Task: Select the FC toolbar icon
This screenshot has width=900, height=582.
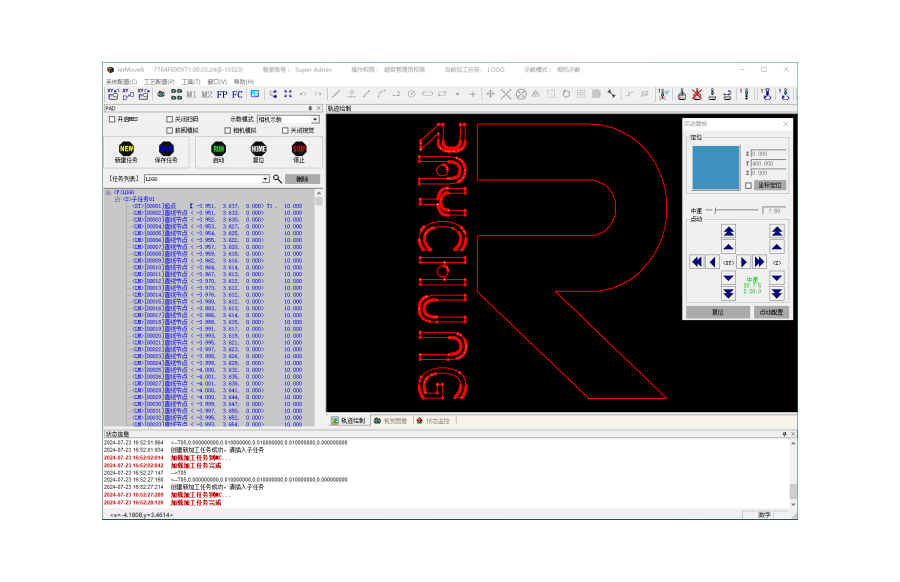Action: 237,94
